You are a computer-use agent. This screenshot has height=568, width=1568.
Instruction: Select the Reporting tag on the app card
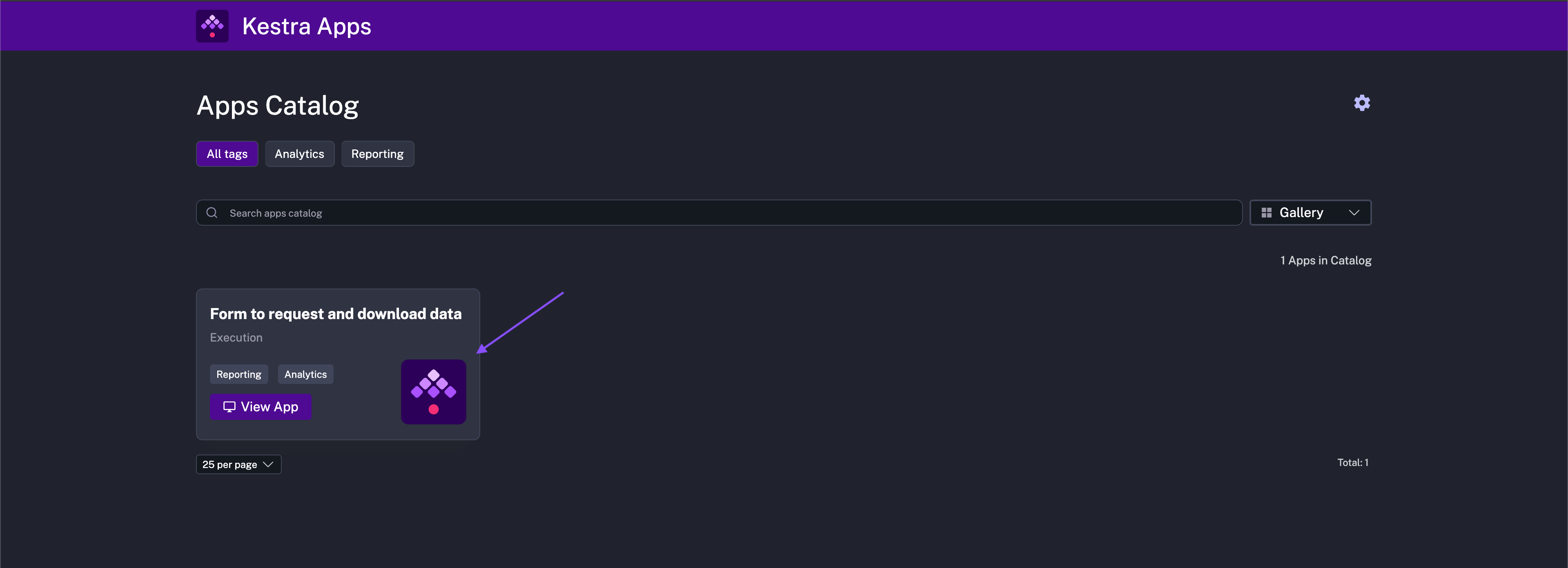(238, 374)
